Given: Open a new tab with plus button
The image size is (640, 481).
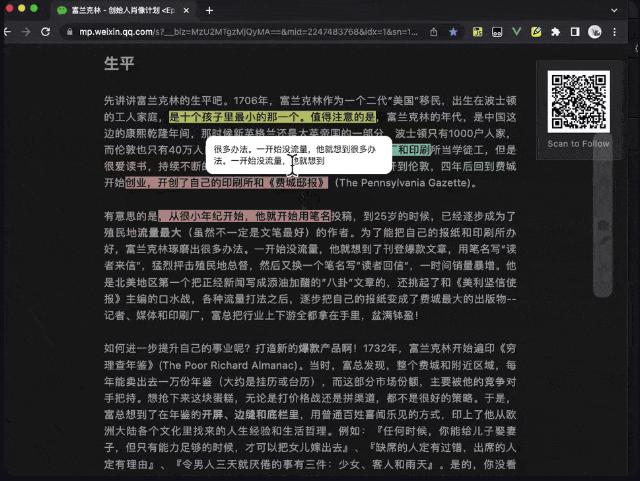Looking at the screenshot, I should (209, 11).
